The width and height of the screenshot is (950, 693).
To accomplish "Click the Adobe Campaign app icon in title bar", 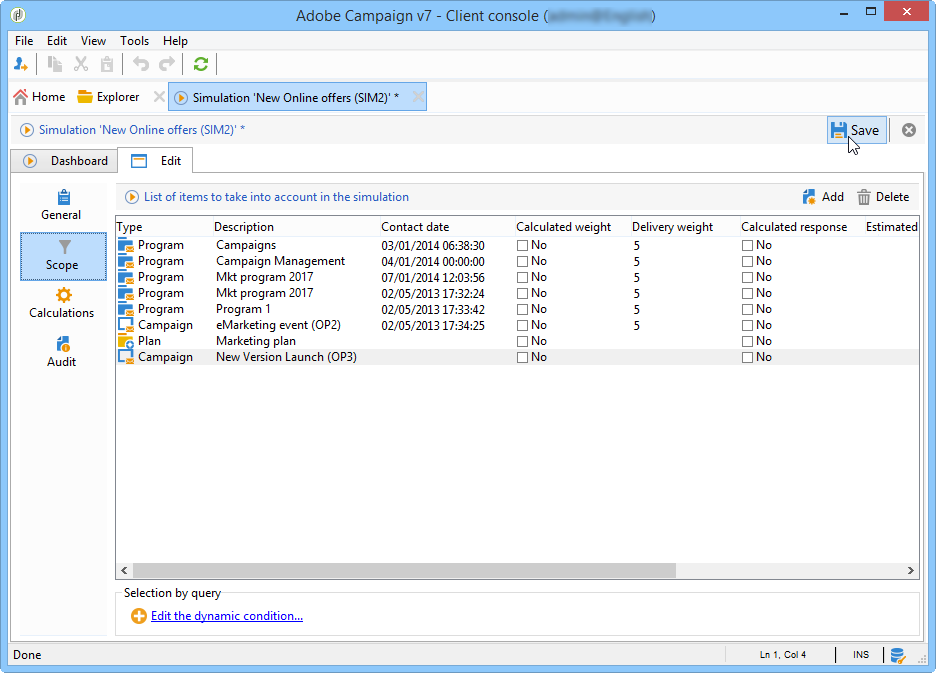I will (18, 15).
